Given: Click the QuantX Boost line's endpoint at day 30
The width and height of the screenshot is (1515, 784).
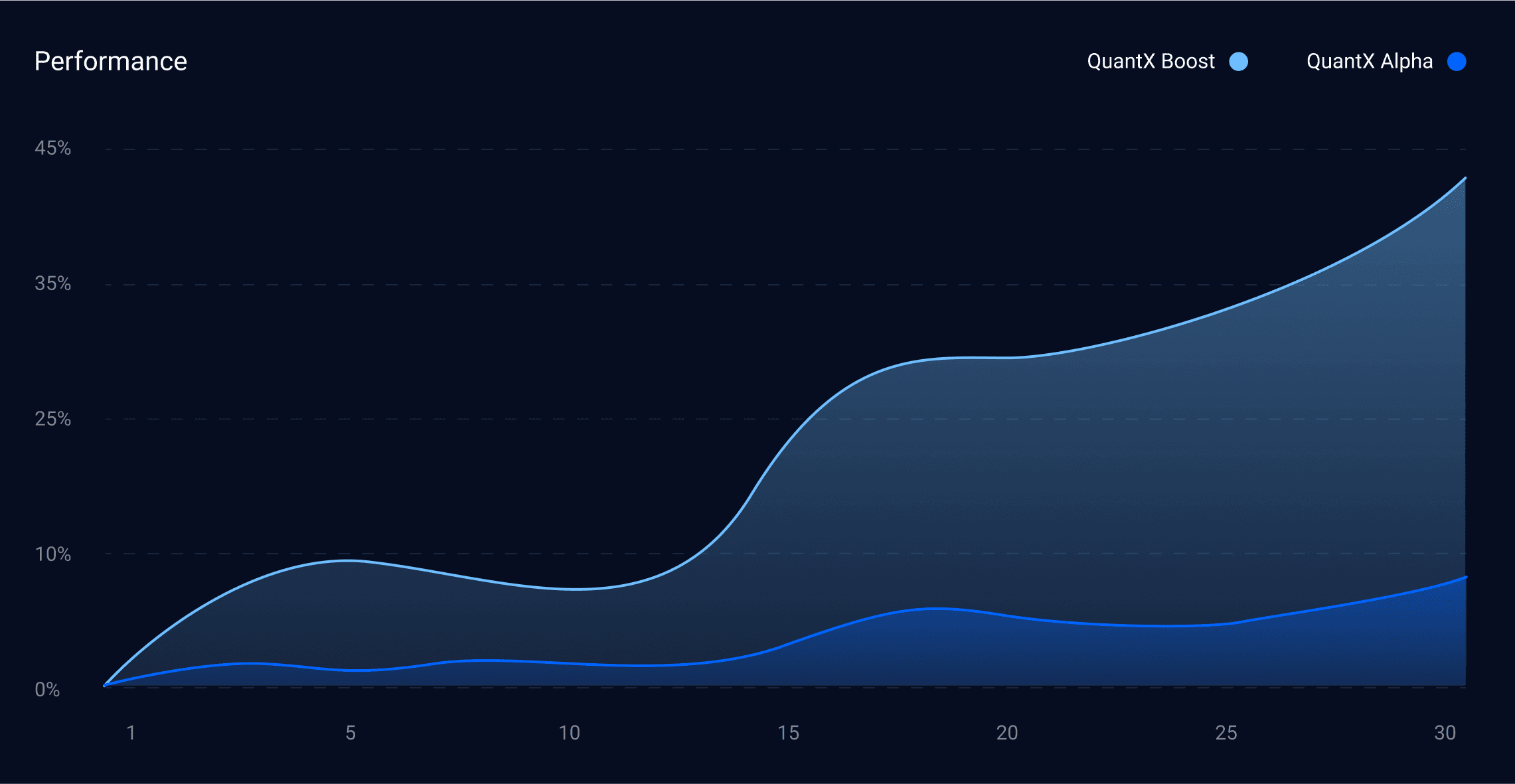Looking at the screenshot, I should coord(1465,179).
